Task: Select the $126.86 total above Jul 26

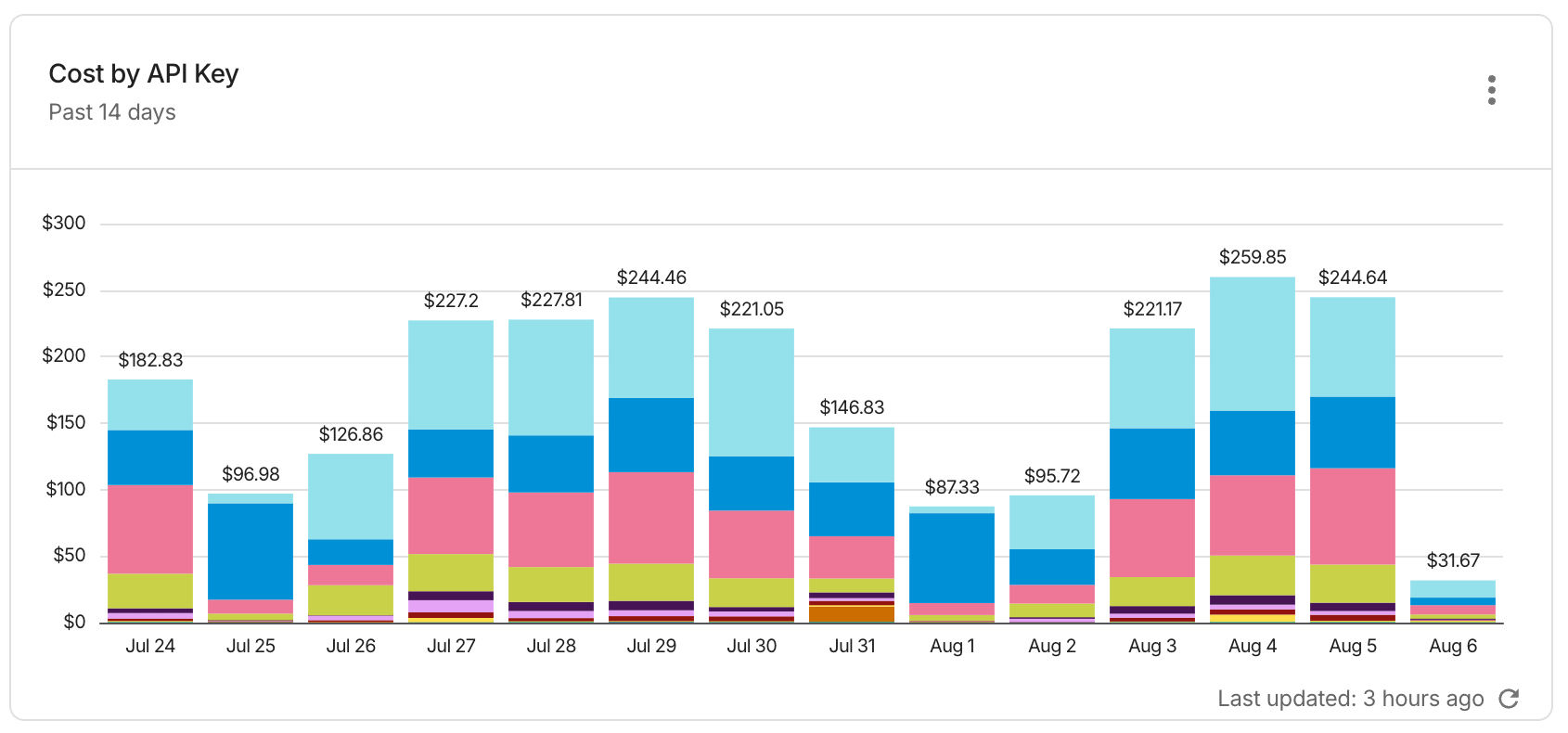Action: pyautogui.click(x=351, y=434)
